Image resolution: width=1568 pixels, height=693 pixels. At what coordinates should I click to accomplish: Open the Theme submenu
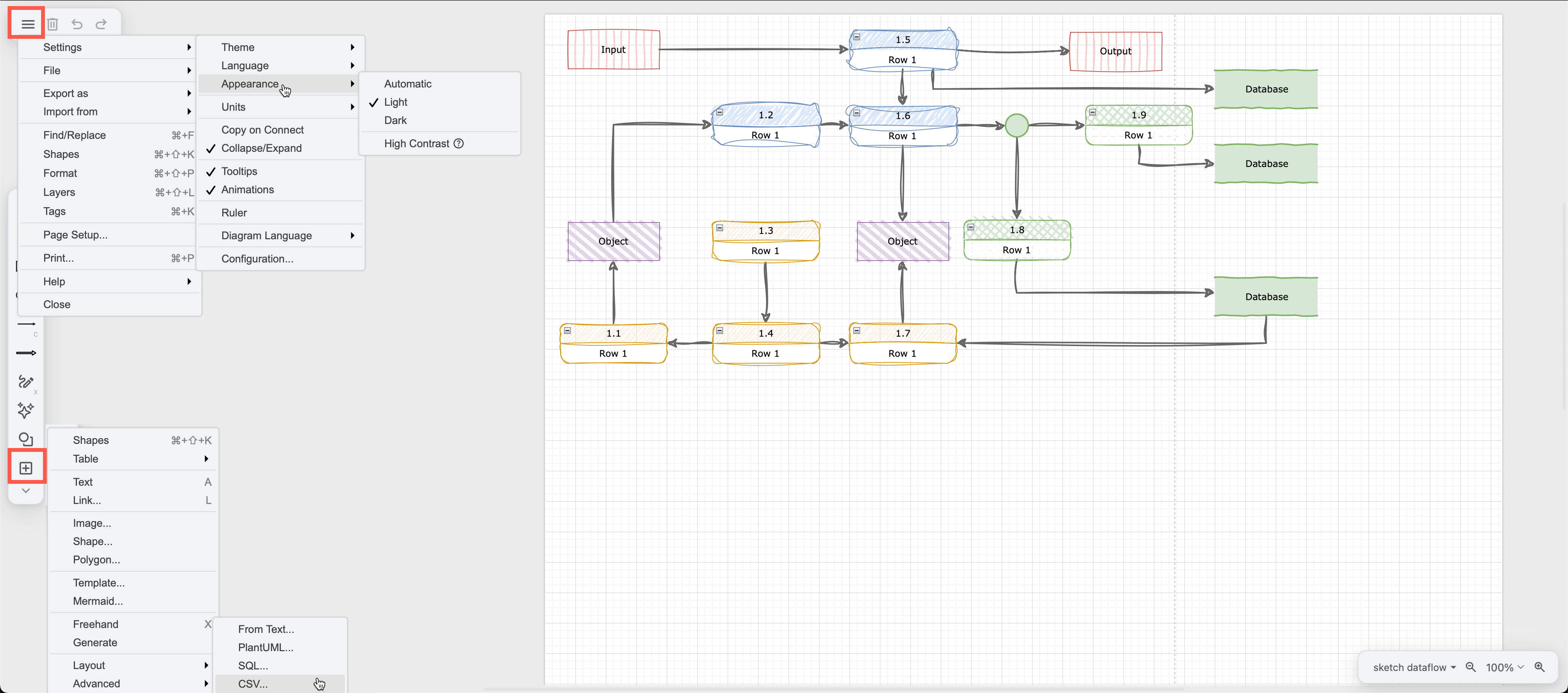click(280, 47)
